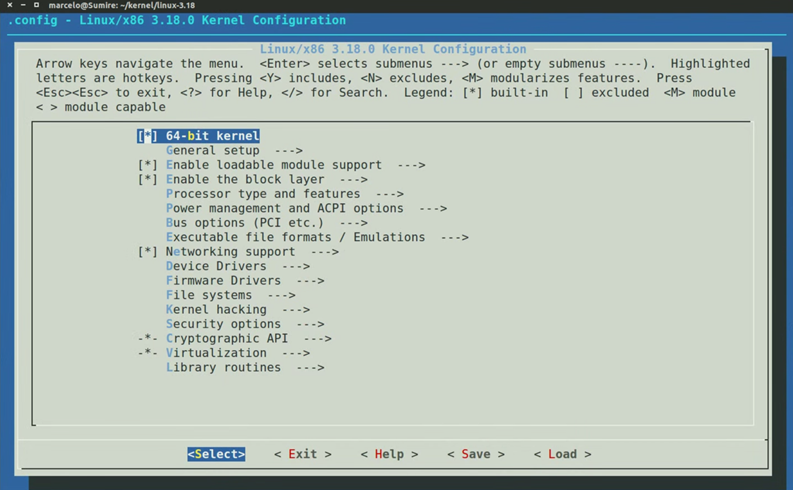Select the 64-bit kernel entry

(x=212, y=136)
